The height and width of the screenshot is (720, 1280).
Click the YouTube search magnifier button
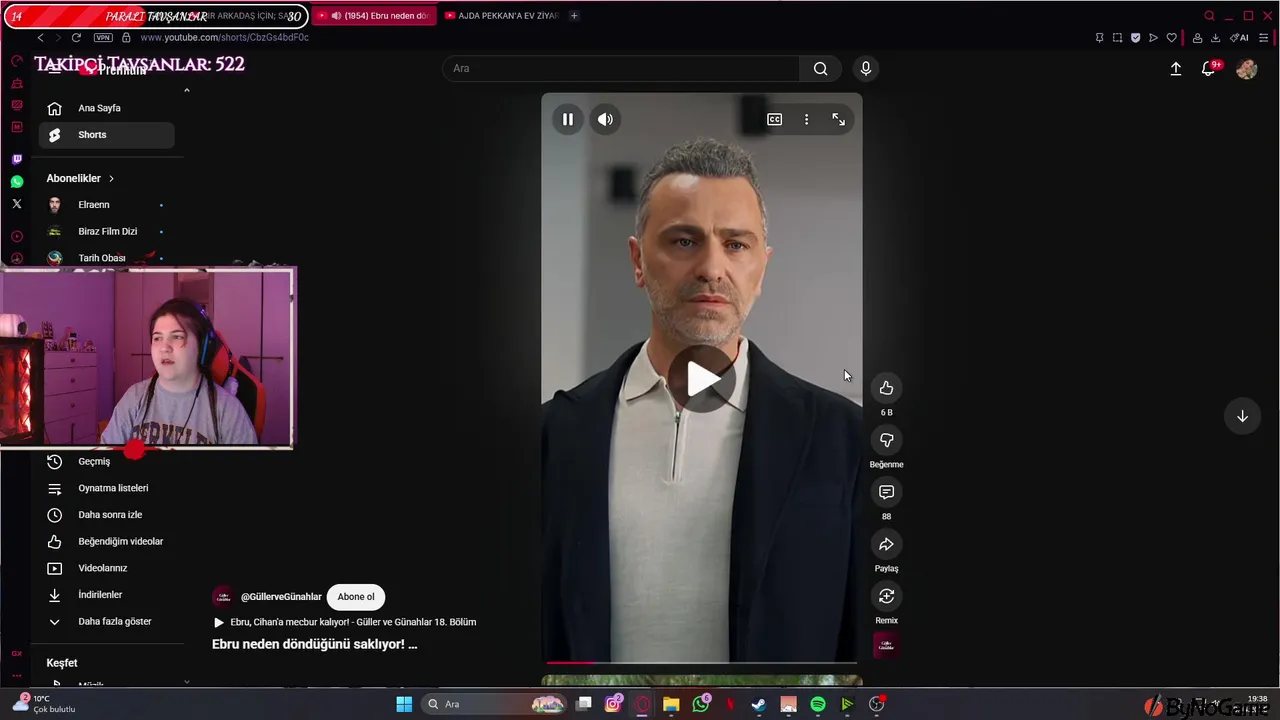820,68
